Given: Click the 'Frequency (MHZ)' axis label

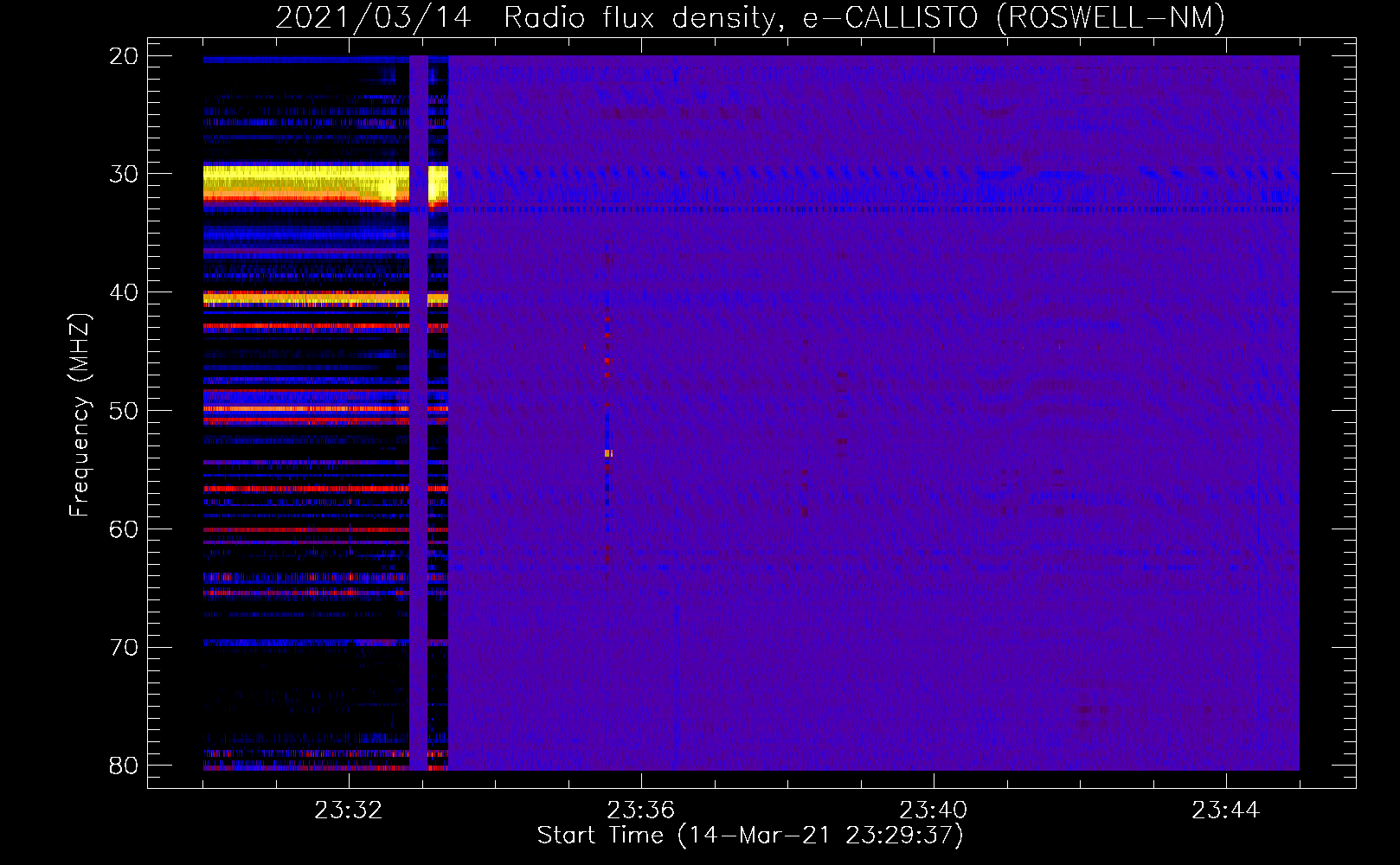Looking at the screenshot, I should click(80, 415).
